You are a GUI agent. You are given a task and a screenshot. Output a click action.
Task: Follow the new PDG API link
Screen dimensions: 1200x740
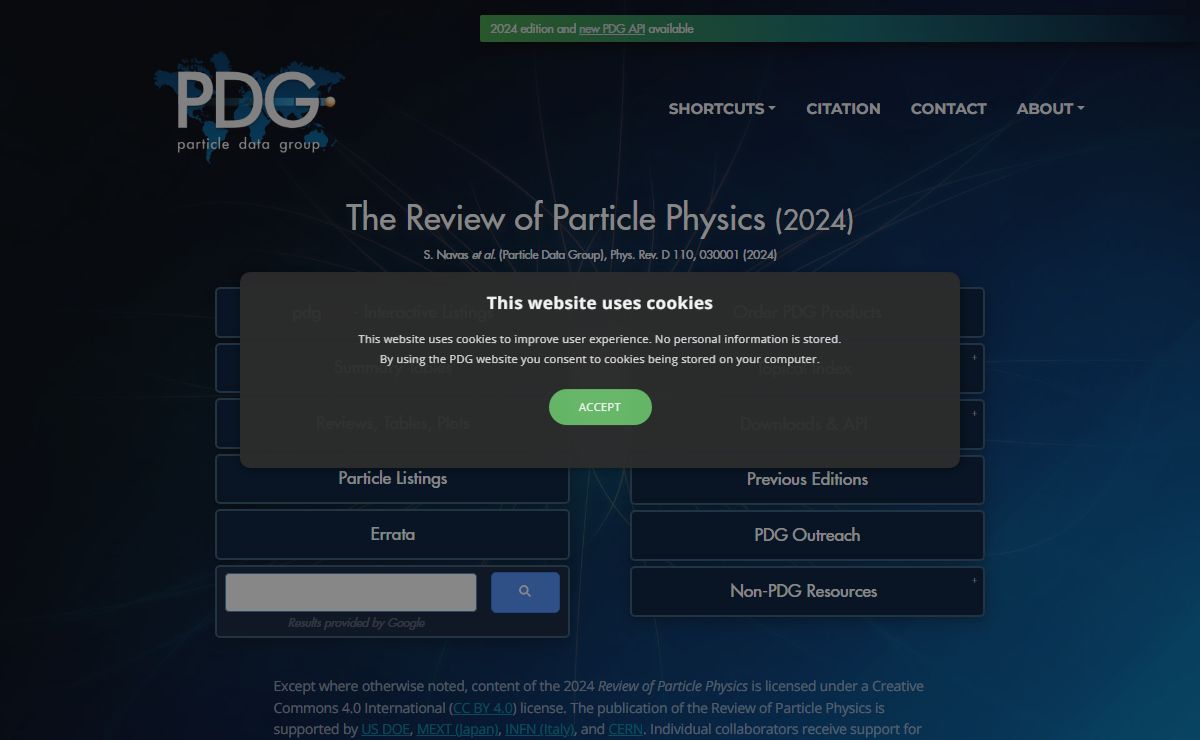tap(612, 29)
